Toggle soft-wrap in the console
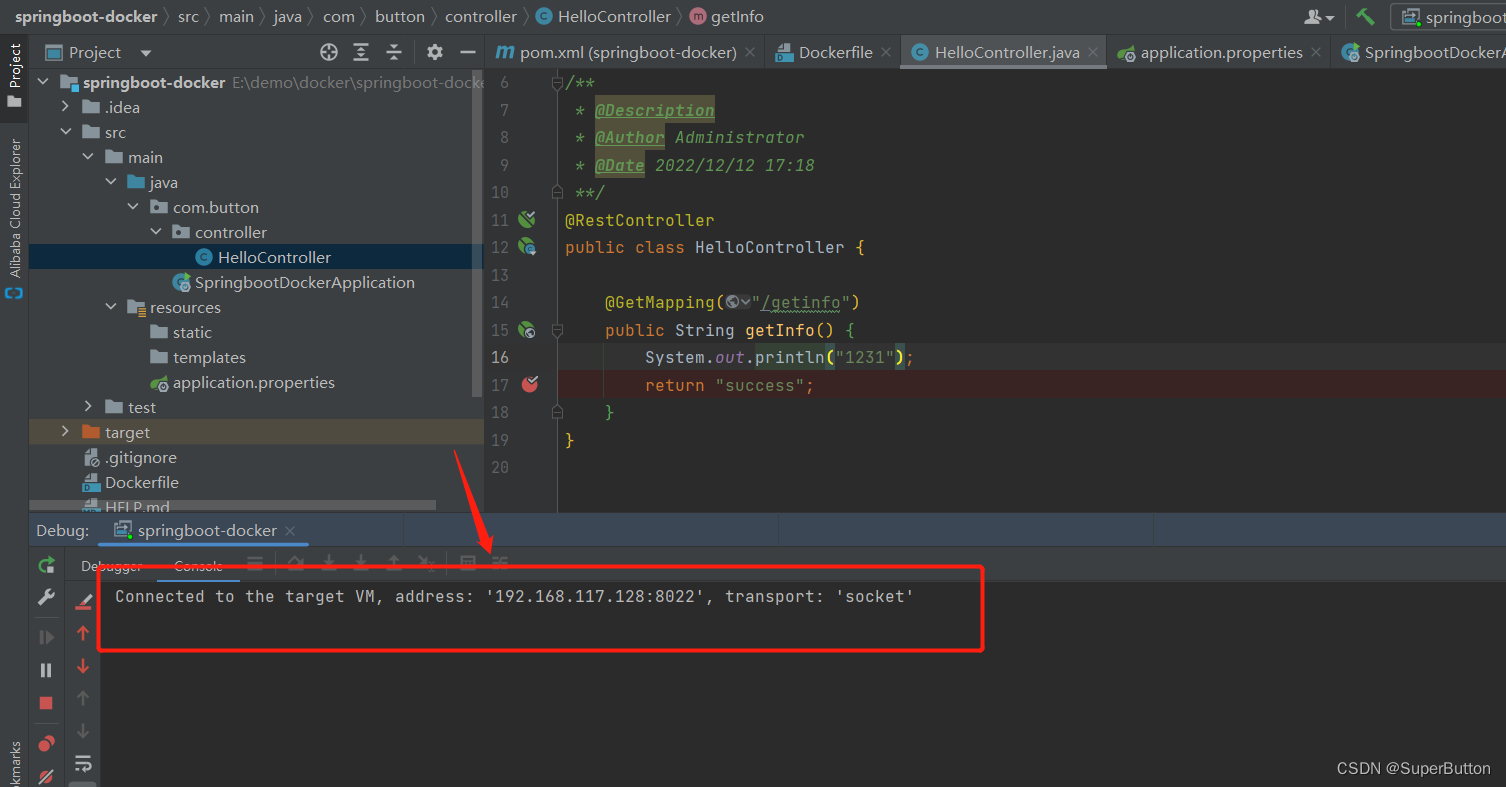Image resolution: width=1506 pixels, height=787 pixels. (83, 763)
